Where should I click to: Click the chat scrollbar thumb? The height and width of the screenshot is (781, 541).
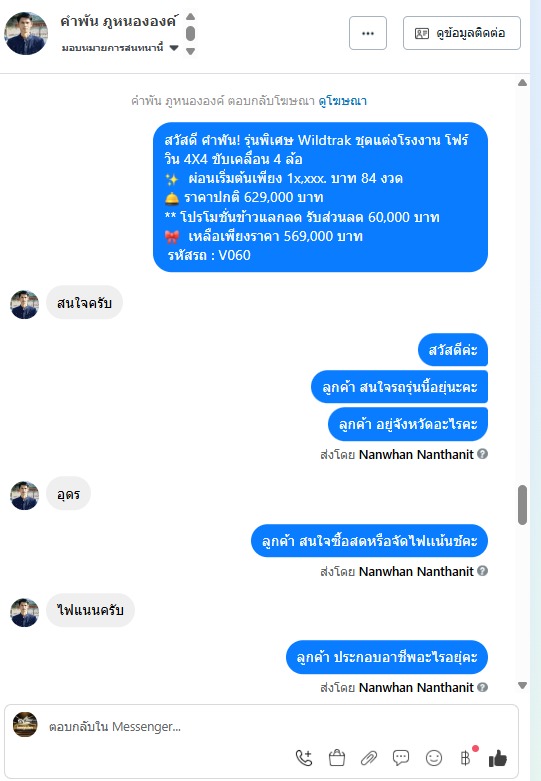coord(522,505)
